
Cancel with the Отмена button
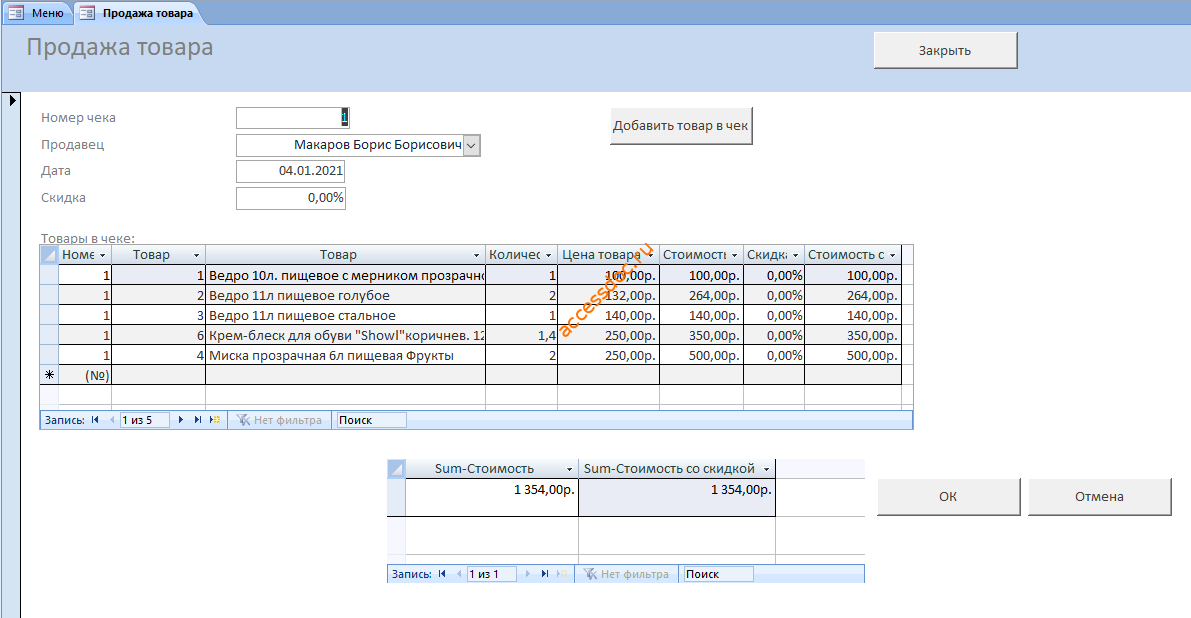click(1099, 497)
